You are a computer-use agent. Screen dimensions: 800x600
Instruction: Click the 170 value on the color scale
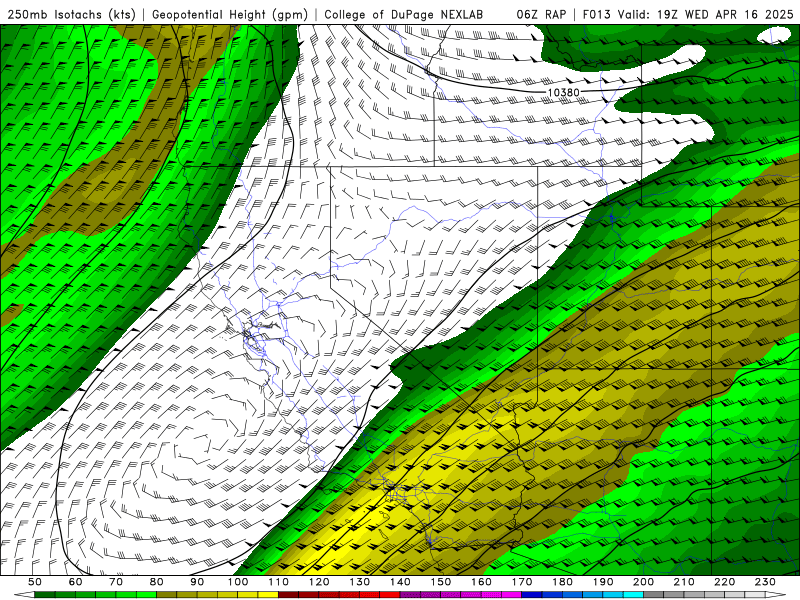click(522, 582)
